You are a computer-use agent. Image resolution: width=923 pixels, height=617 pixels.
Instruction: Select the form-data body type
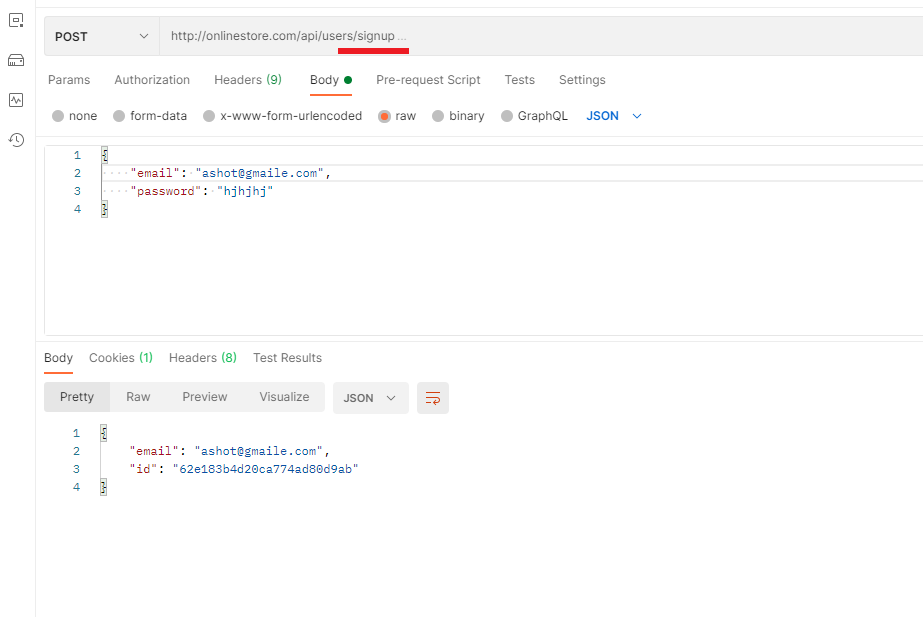150,116
